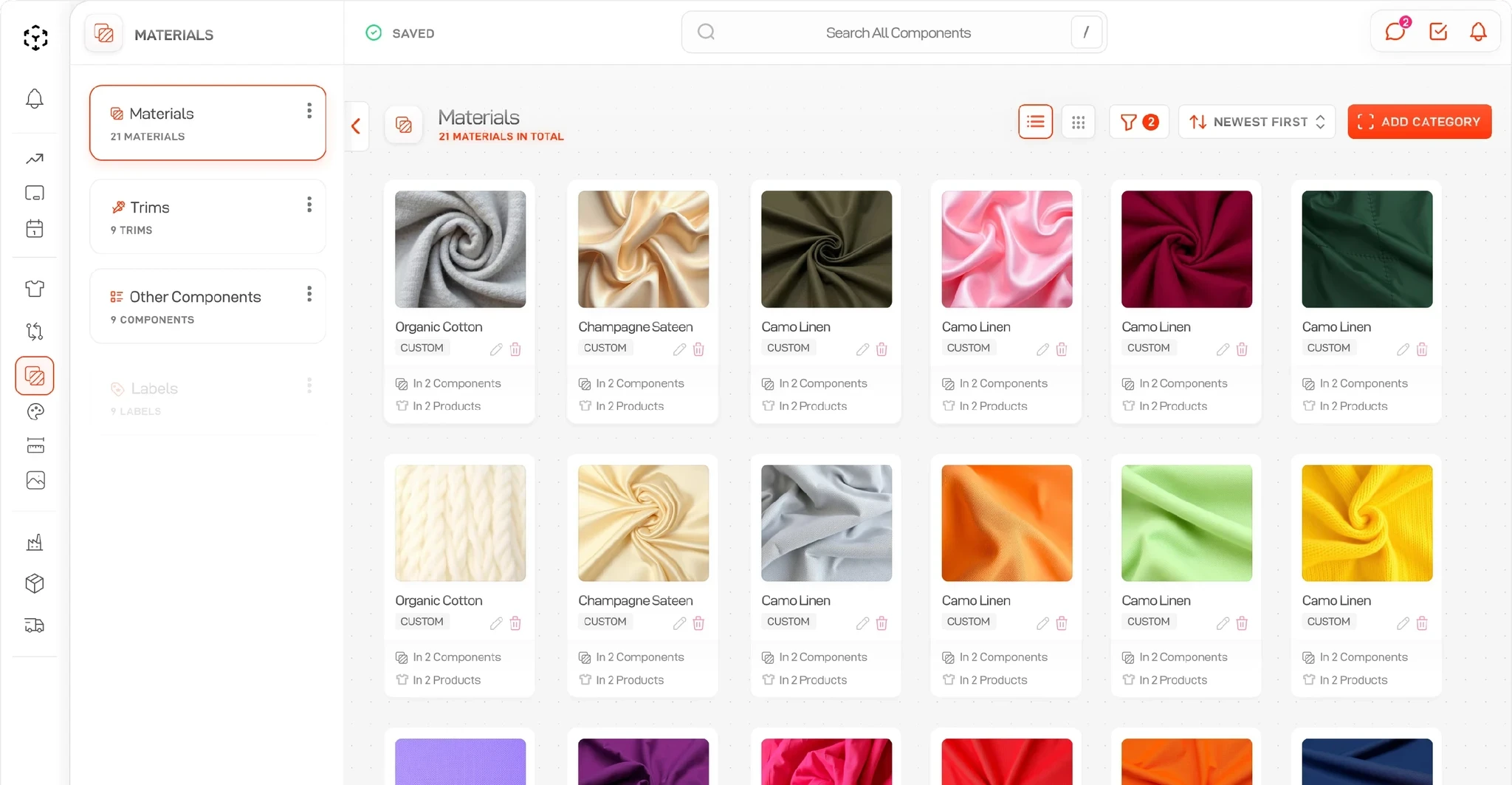Click the slash shortcut key in search bar
This screenshot has height=785, width=1512.
(x=1086, y=32)
